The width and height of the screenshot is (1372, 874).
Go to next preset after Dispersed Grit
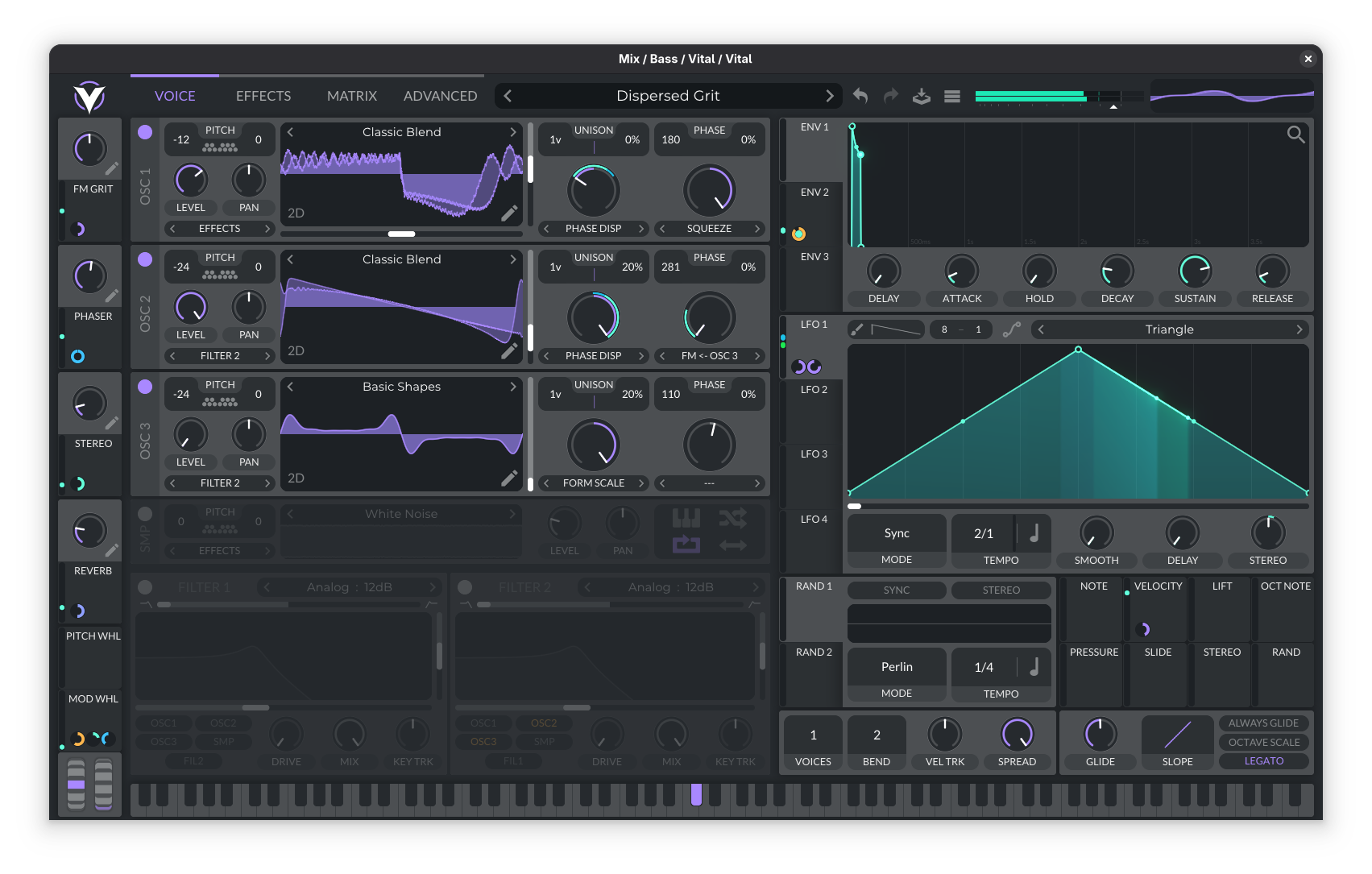pyautogui.click(x=829, y=96)
